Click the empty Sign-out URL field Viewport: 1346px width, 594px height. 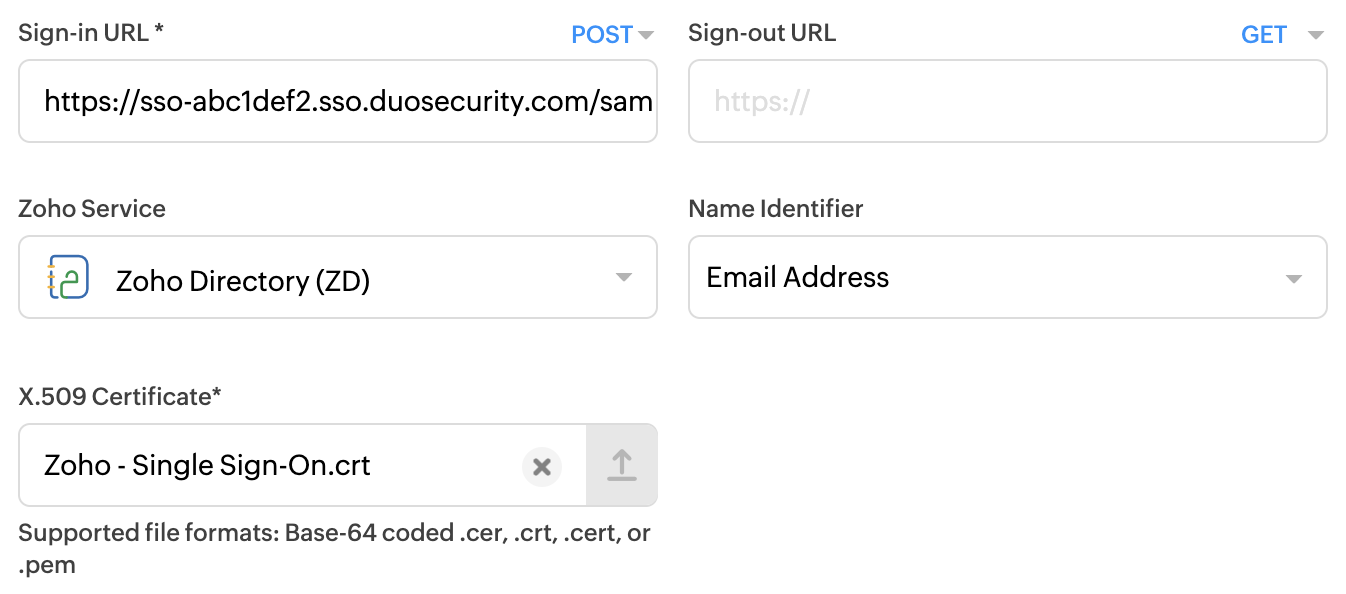pos(1007,101)
